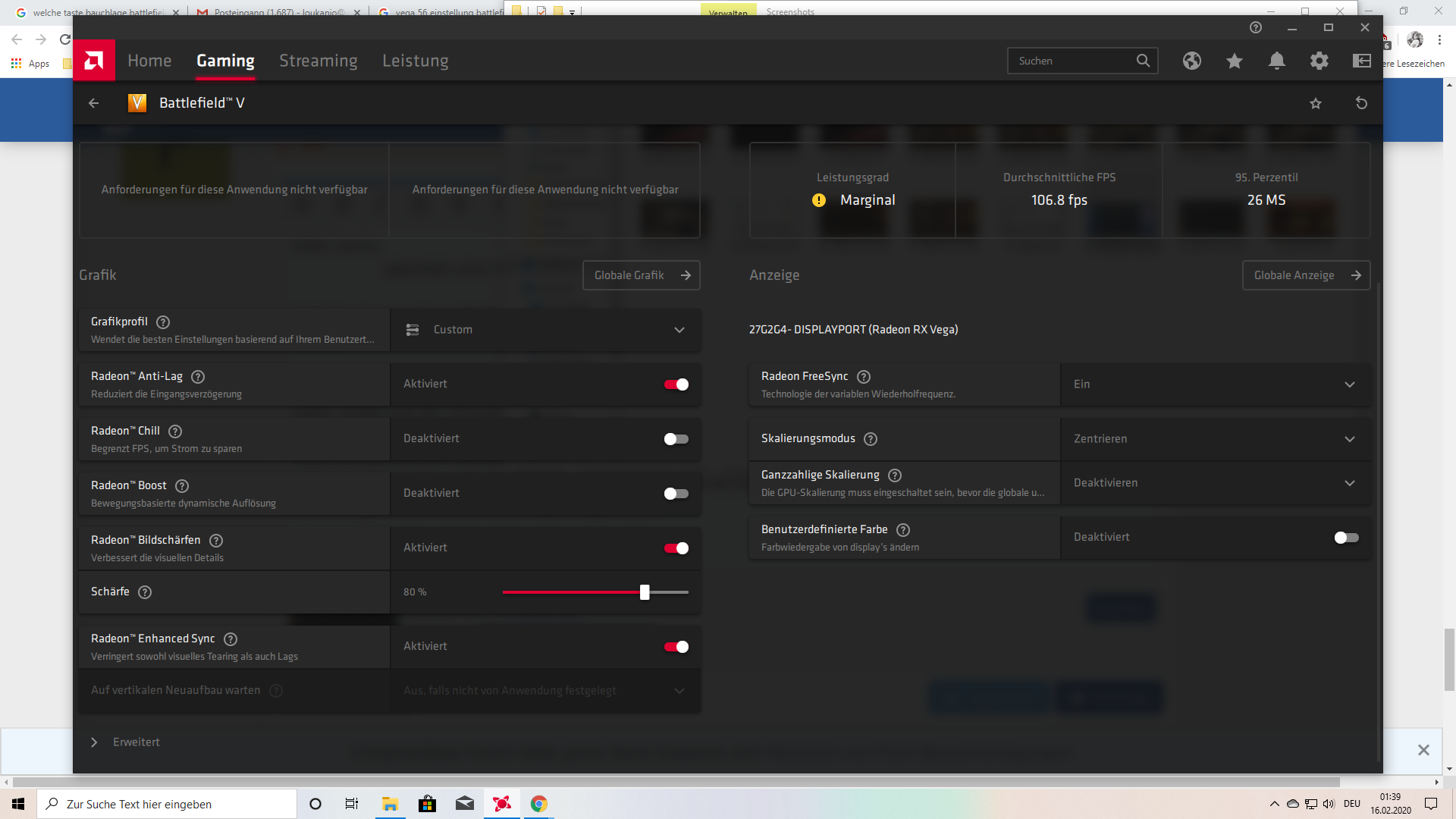Mark Battlefield V profile as favorite
Screen dimensions: 1456x819
1316,103
